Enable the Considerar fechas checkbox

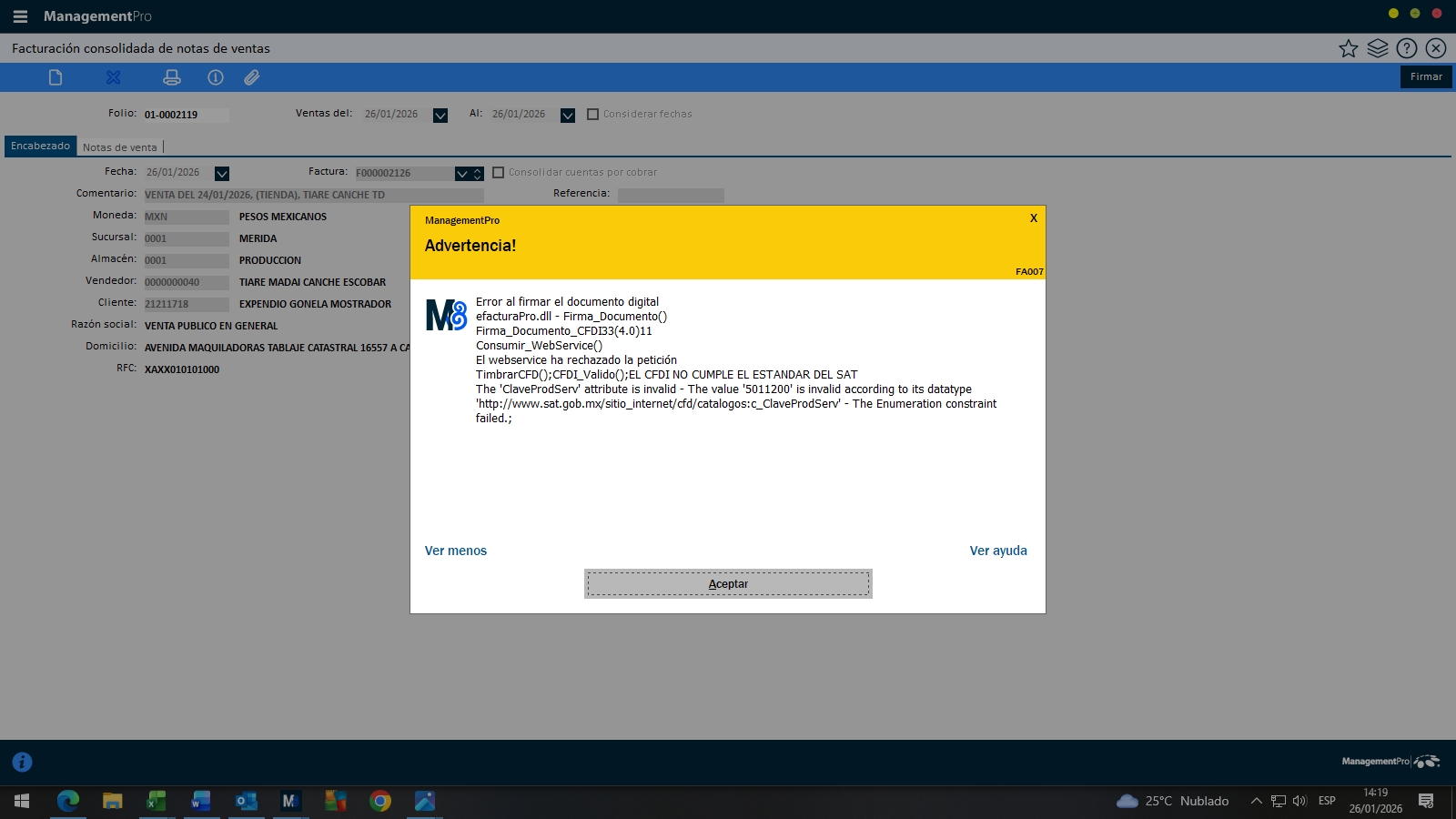593,115
